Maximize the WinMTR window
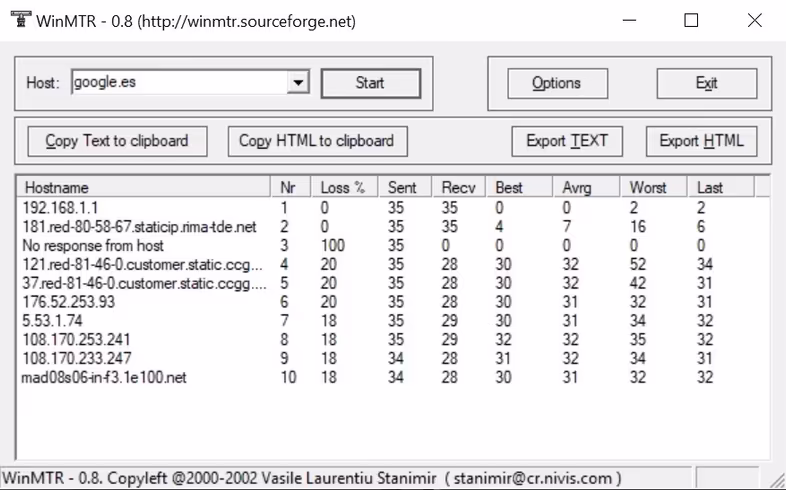Screen dimensions: 786x490 [x=691, y=21]
